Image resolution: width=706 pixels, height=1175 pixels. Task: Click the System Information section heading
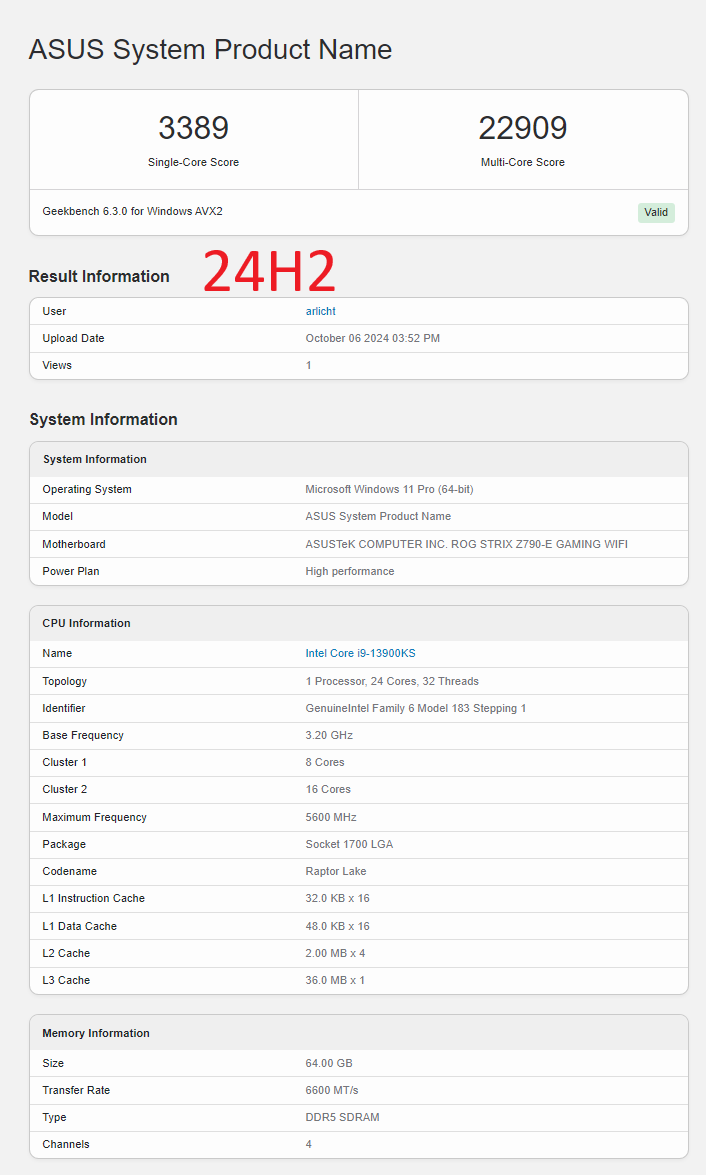click(103, 420)
